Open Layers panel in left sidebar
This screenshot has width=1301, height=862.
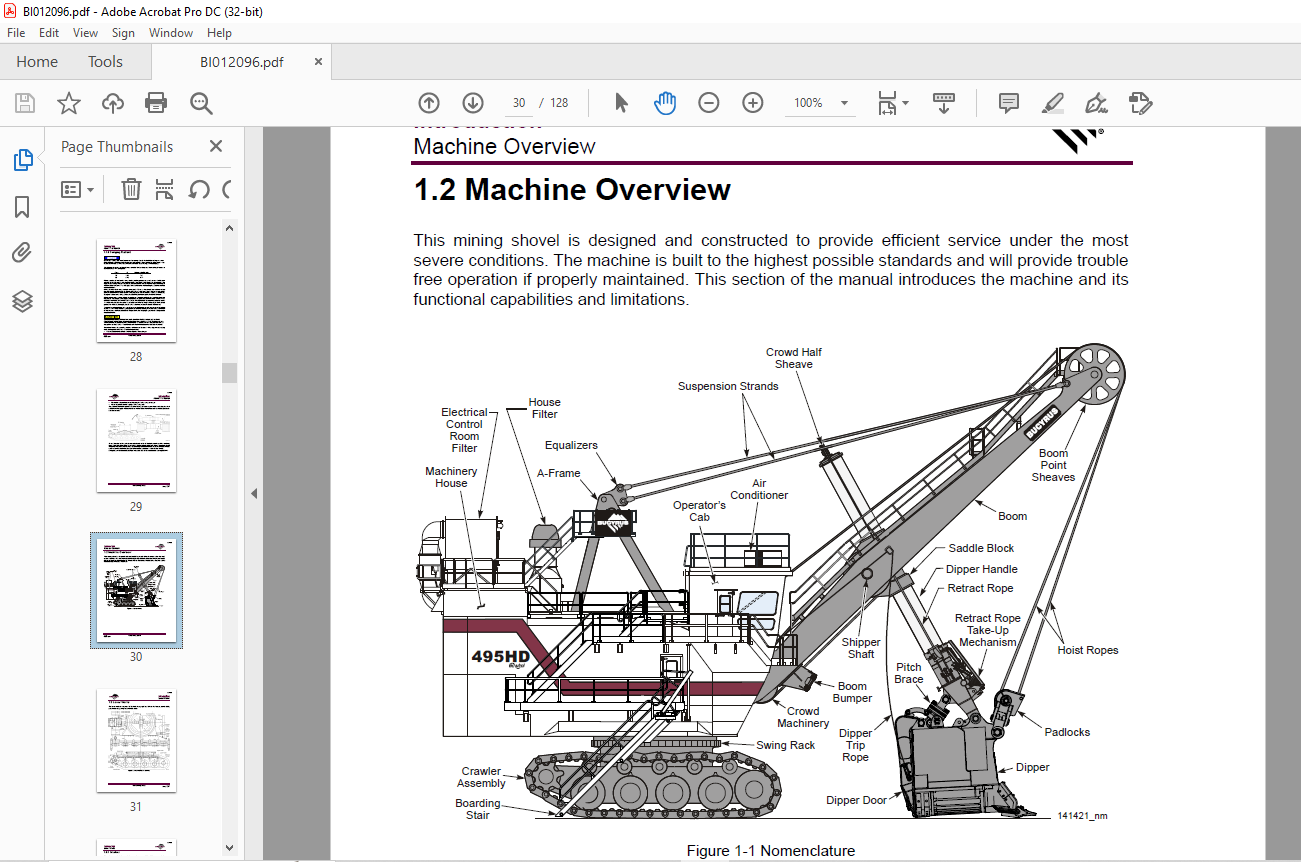coord(22,301)
